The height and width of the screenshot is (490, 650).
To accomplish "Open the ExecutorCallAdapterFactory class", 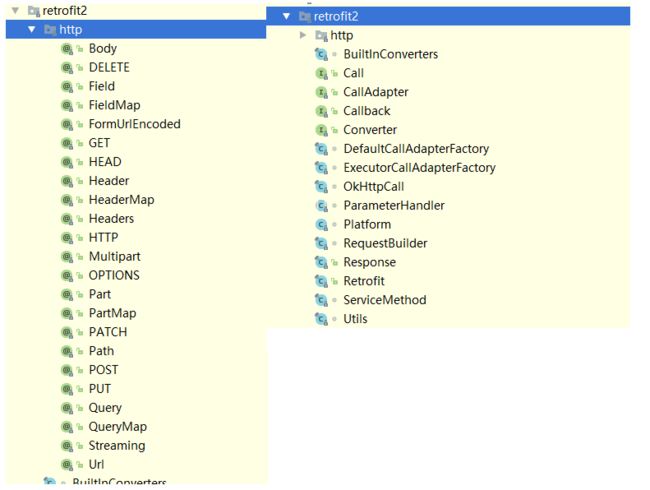I will click(x=419, y=168).
